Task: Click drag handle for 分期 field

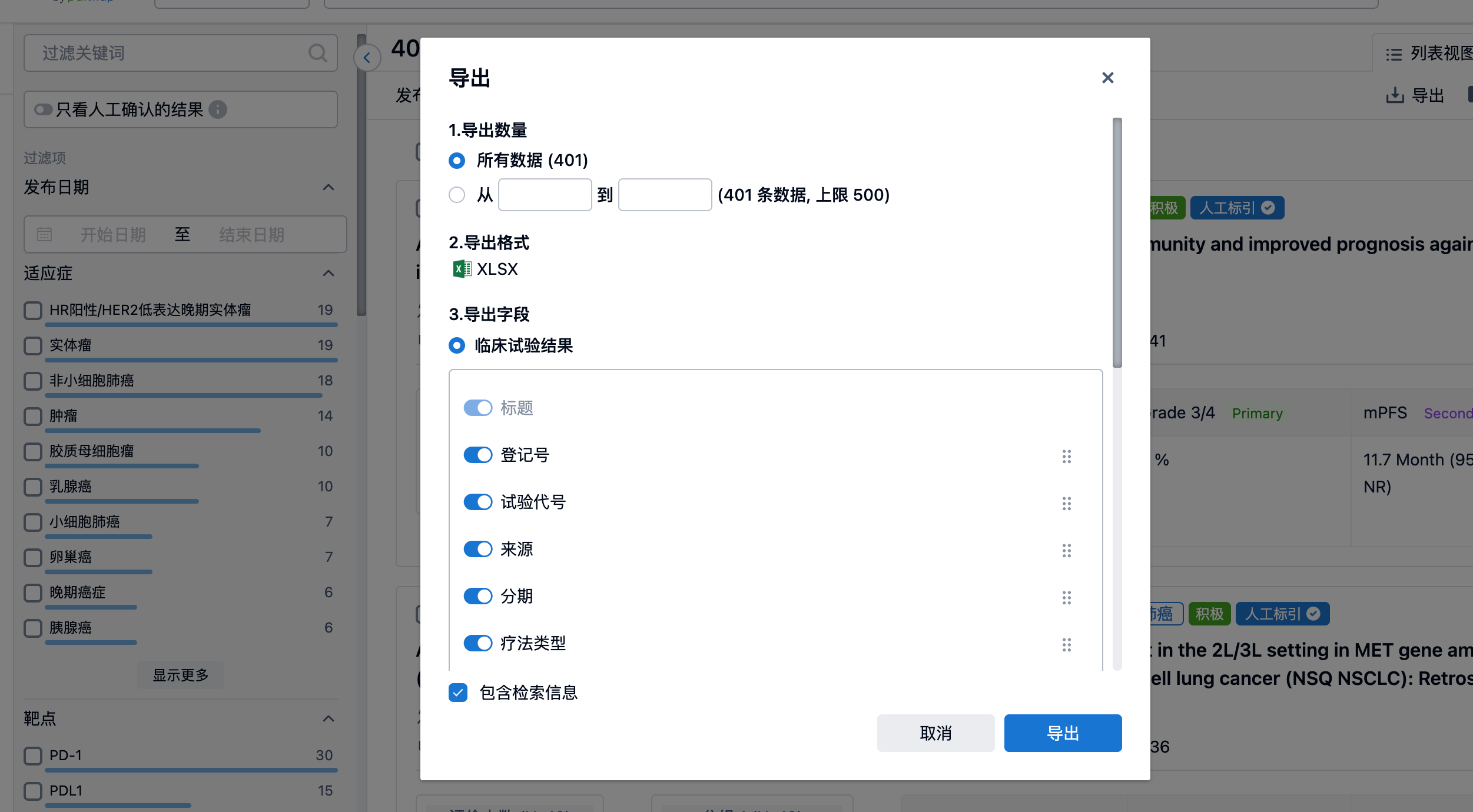Action: [1066, 597]
